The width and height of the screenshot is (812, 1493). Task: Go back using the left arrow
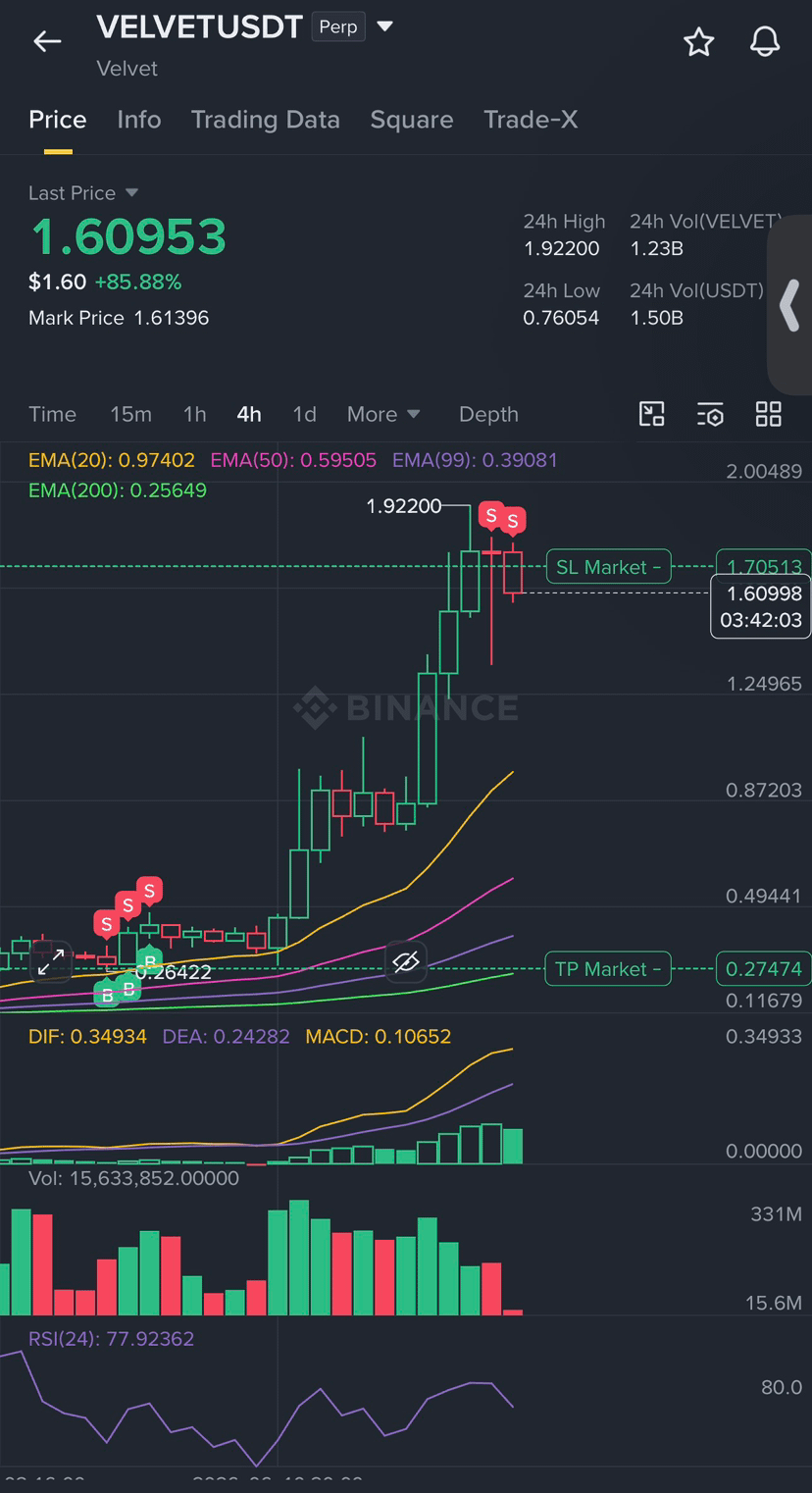pos(47,41)
